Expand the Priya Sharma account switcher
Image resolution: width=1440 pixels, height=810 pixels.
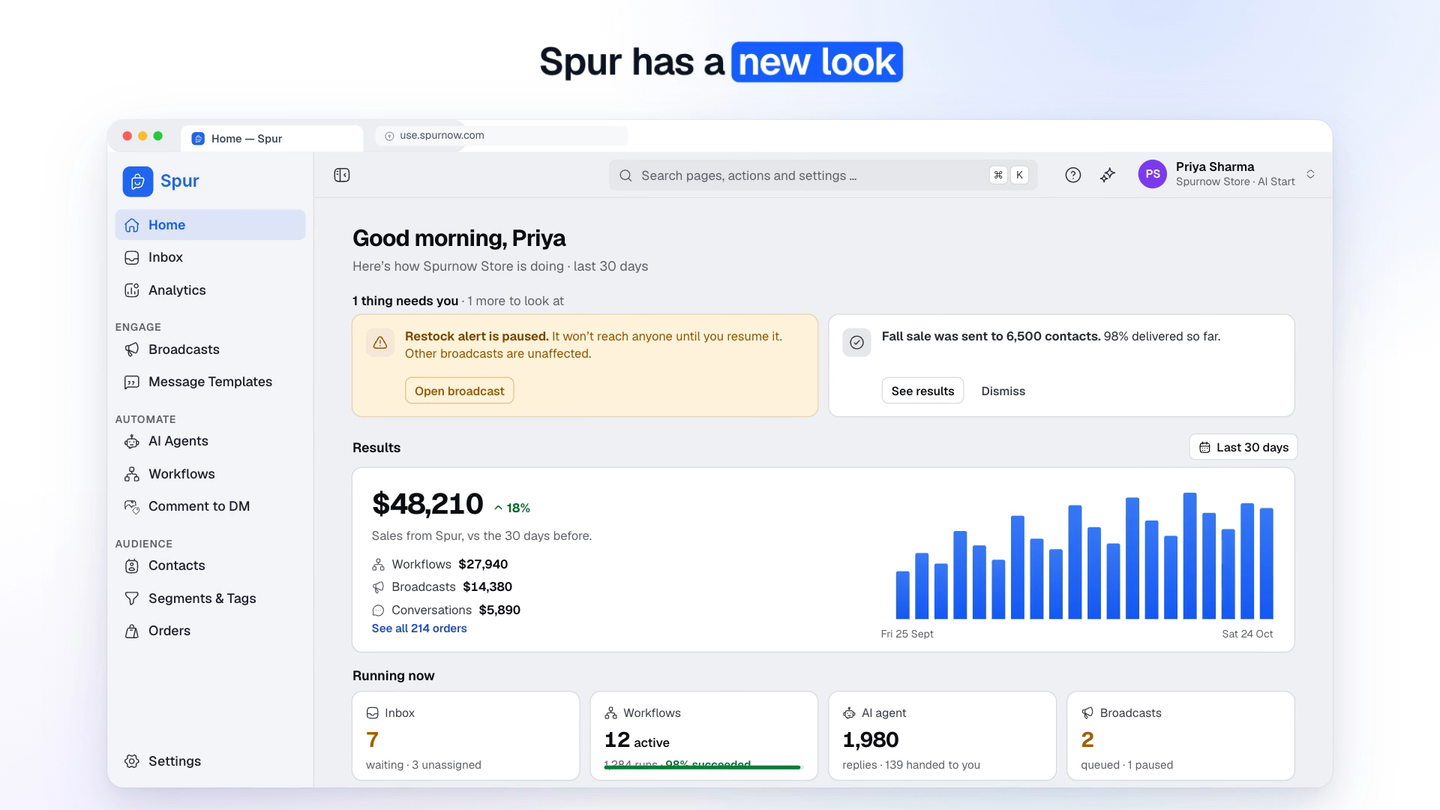1310,175
